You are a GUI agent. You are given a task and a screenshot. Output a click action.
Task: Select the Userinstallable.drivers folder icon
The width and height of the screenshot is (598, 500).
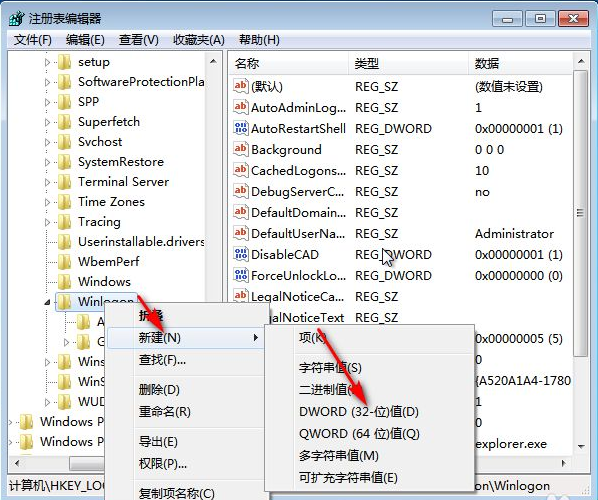tap(64, 241)
